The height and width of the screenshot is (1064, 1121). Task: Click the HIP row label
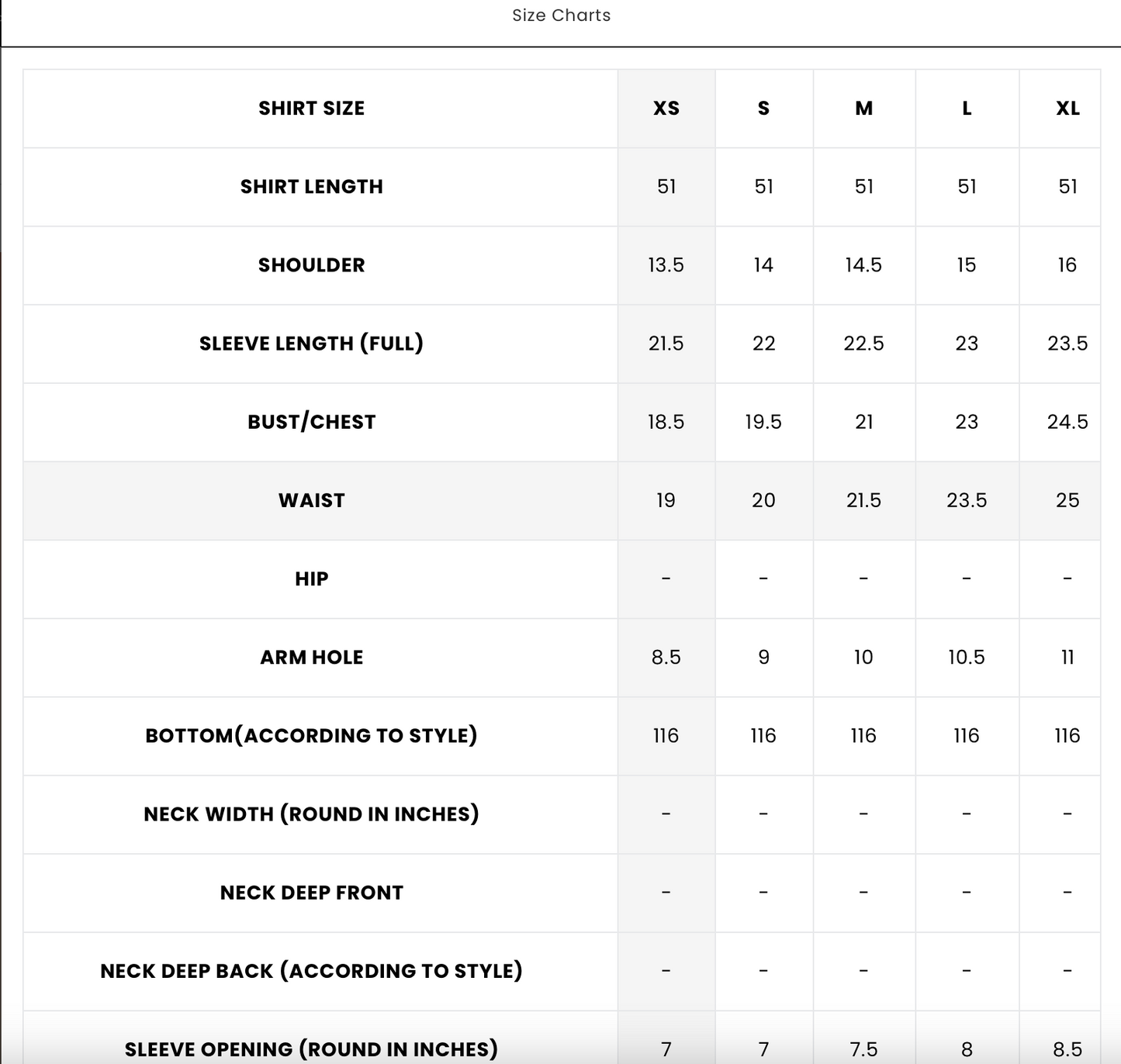(311, 579)
